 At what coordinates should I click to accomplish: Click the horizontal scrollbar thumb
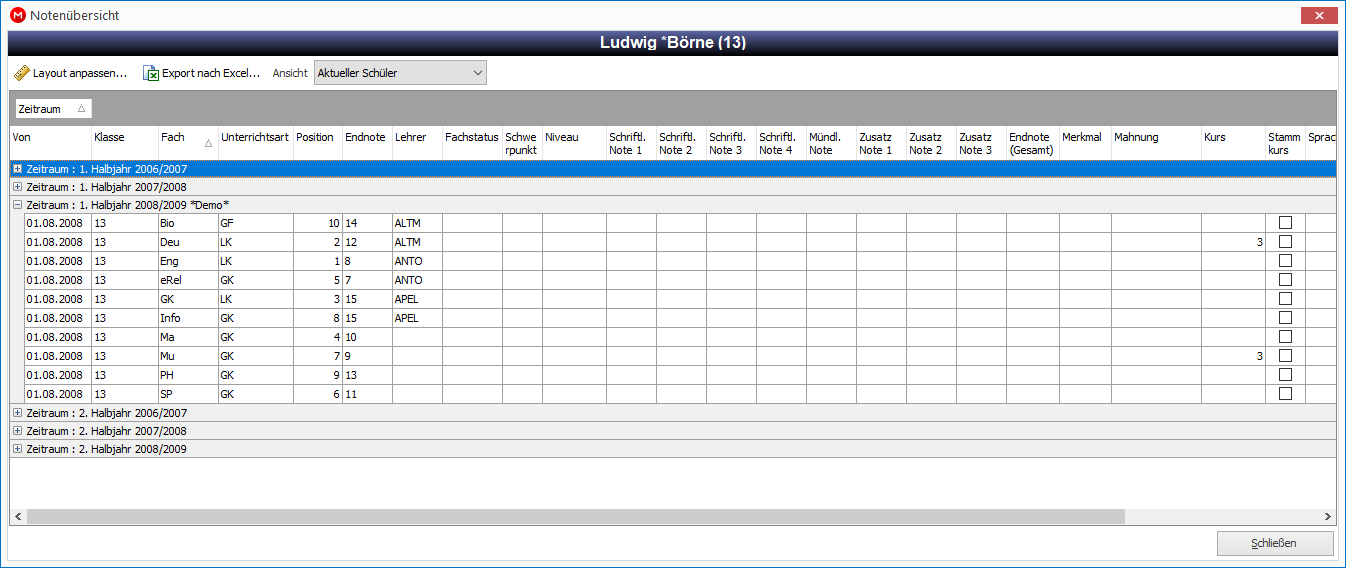click(x=576, y=517)
